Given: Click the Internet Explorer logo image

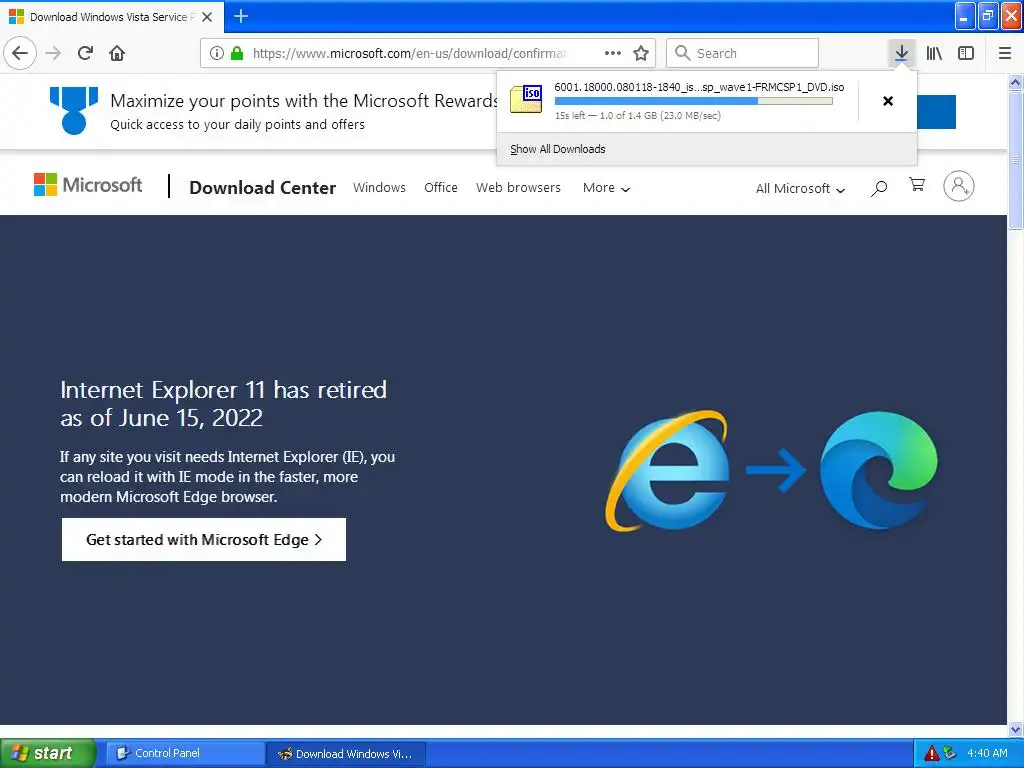Looking at the screenshot, I should [x=667, y=470].
